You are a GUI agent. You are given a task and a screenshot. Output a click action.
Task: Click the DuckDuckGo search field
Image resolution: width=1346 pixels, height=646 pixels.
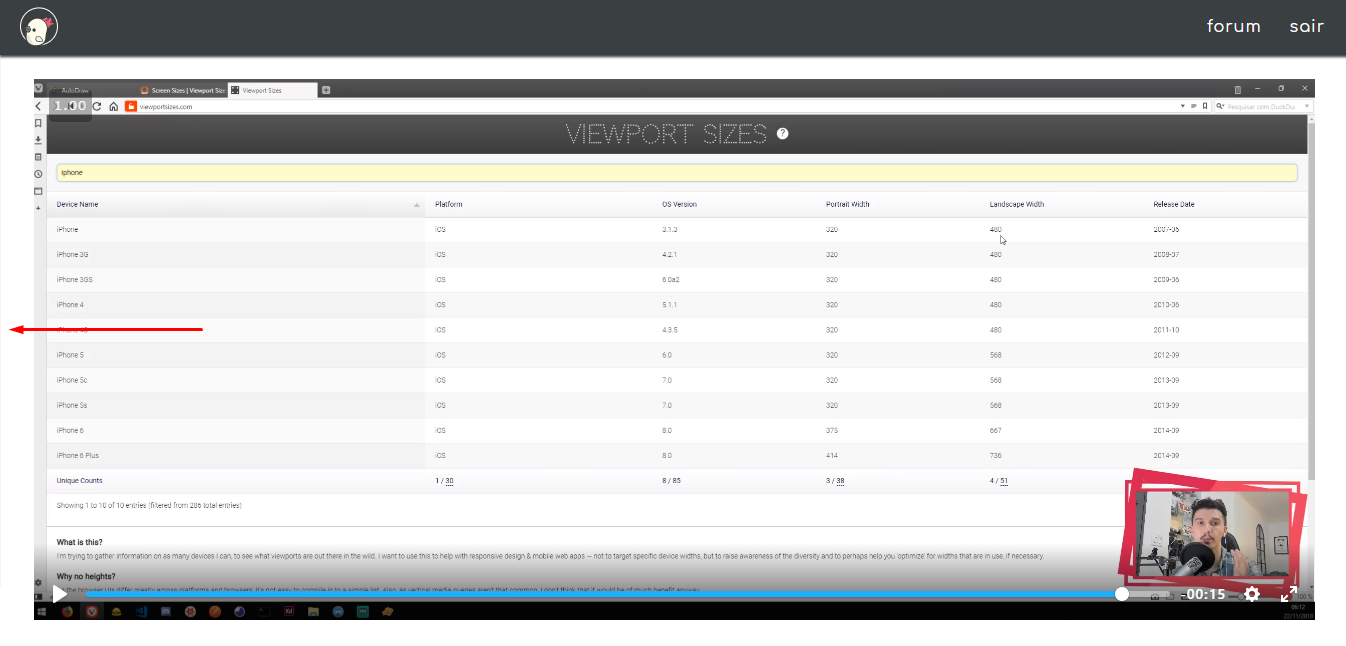(x=1263, y=106)
